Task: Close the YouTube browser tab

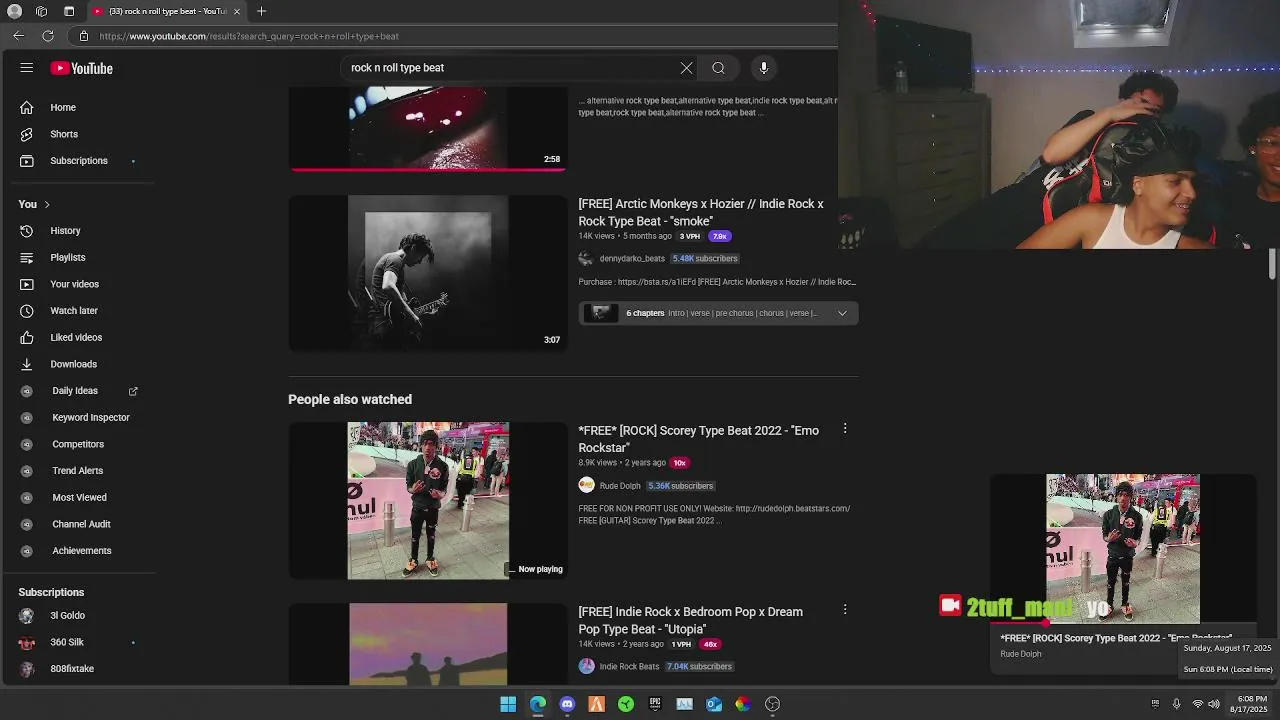Action: tap(237, 11)
